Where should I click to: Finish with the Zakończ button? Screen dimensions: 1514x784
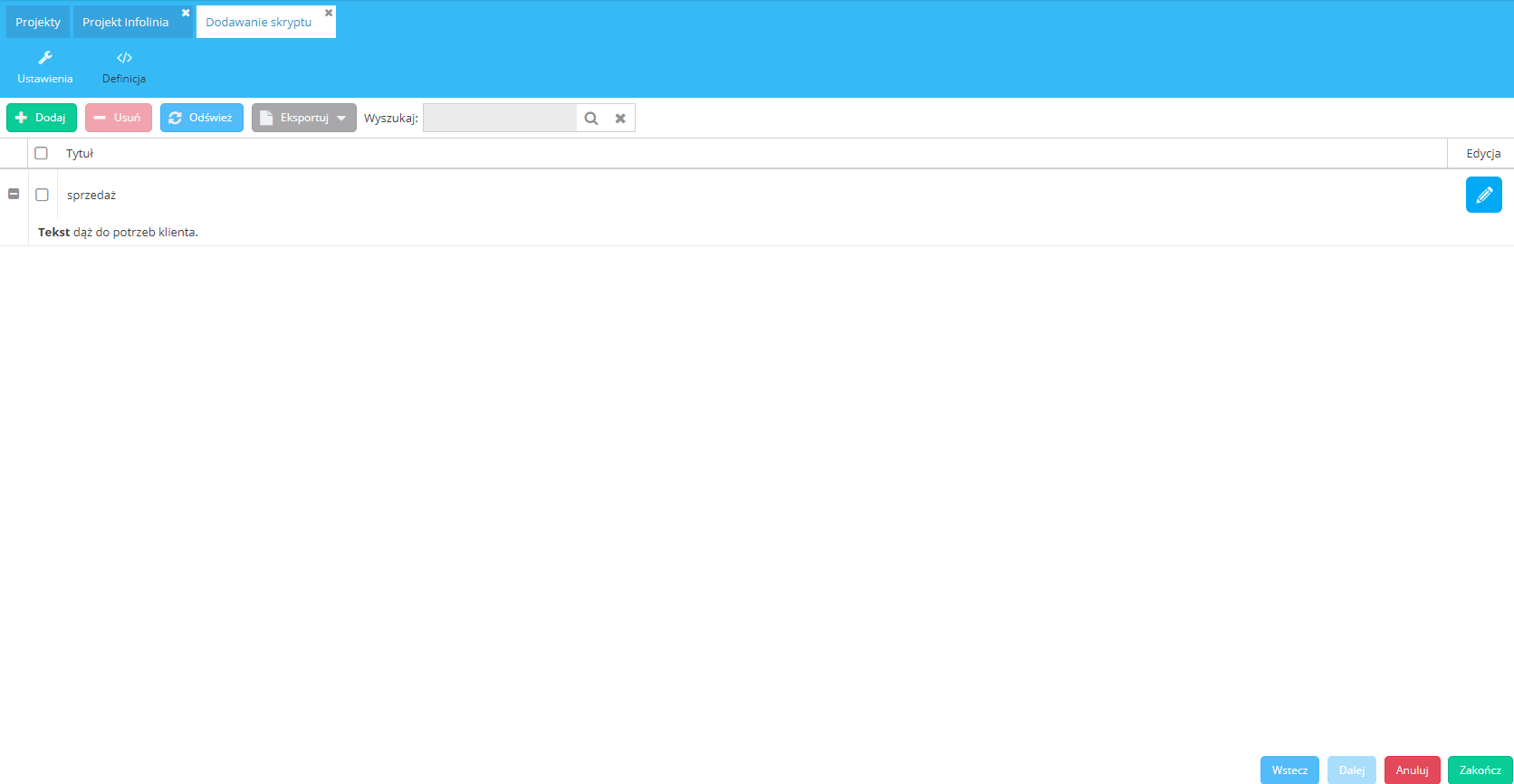[1480, 770]
